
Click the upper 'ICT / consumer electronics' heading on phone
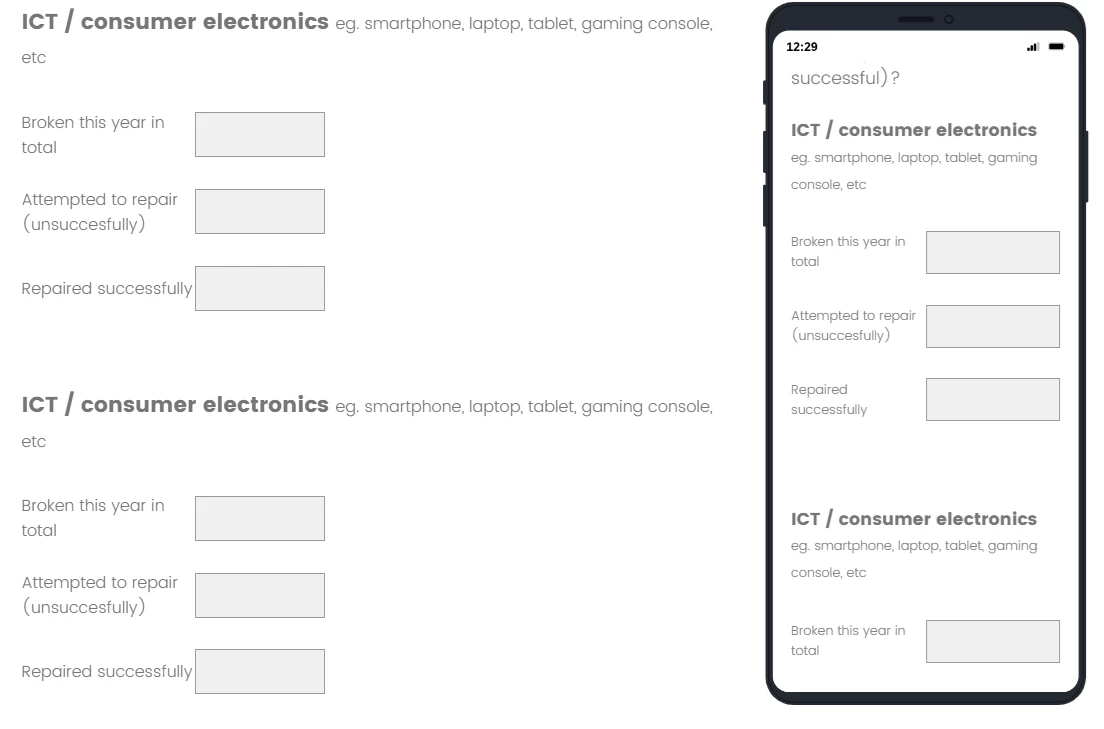click(913, 130)
